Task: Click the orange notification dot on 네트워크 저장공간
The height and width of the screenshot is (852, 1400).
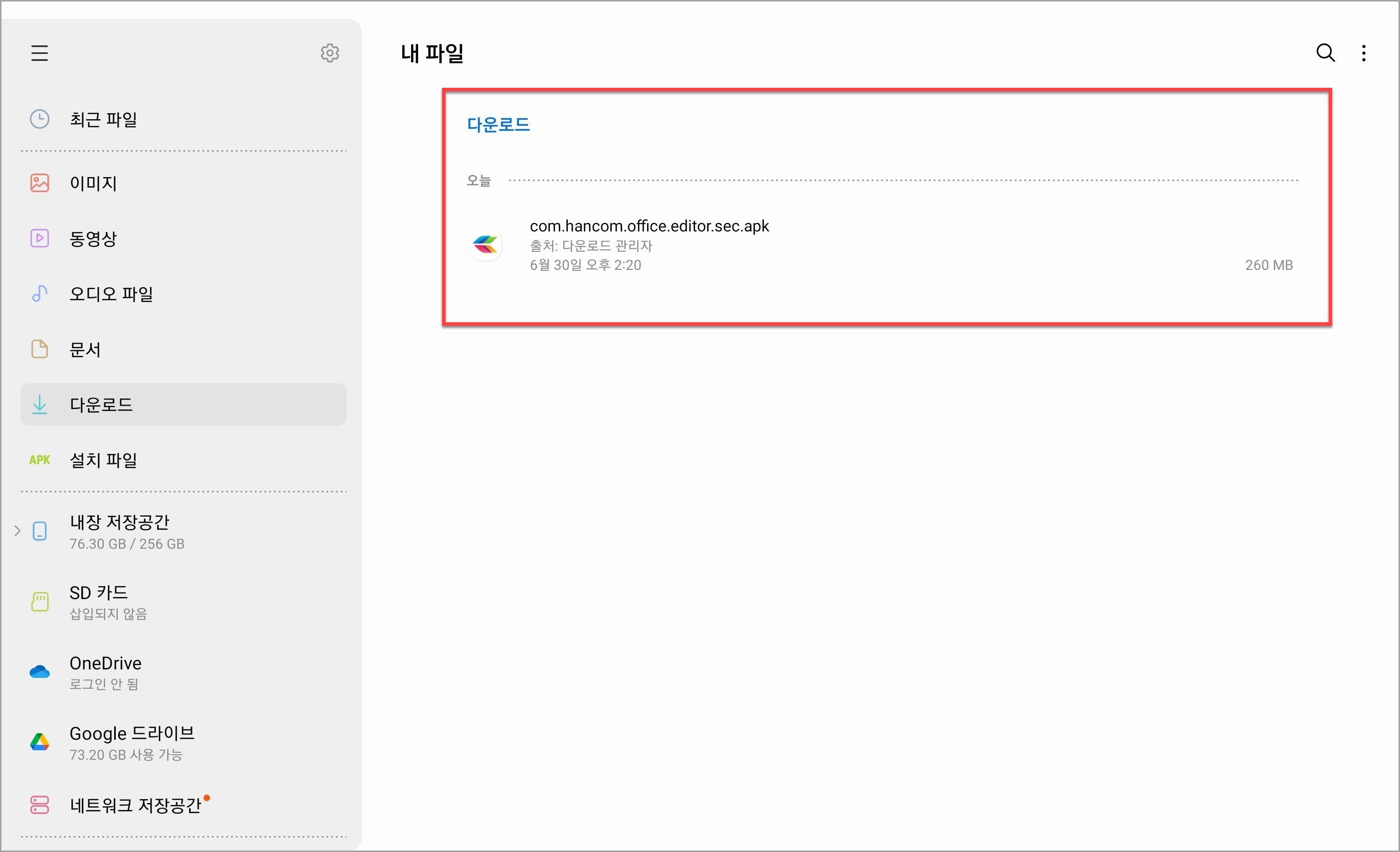Action: pos(207,798)
